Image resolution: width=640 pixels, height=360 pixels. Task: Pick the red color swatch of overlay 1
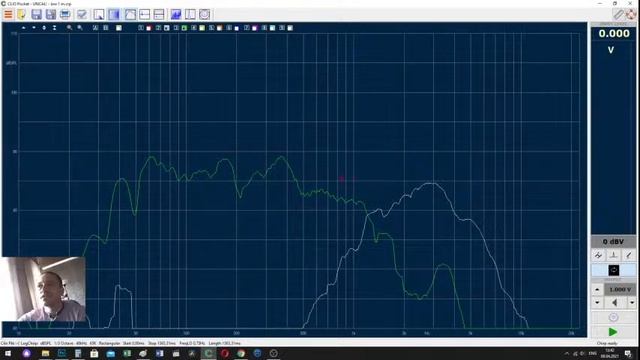(149, 28)
